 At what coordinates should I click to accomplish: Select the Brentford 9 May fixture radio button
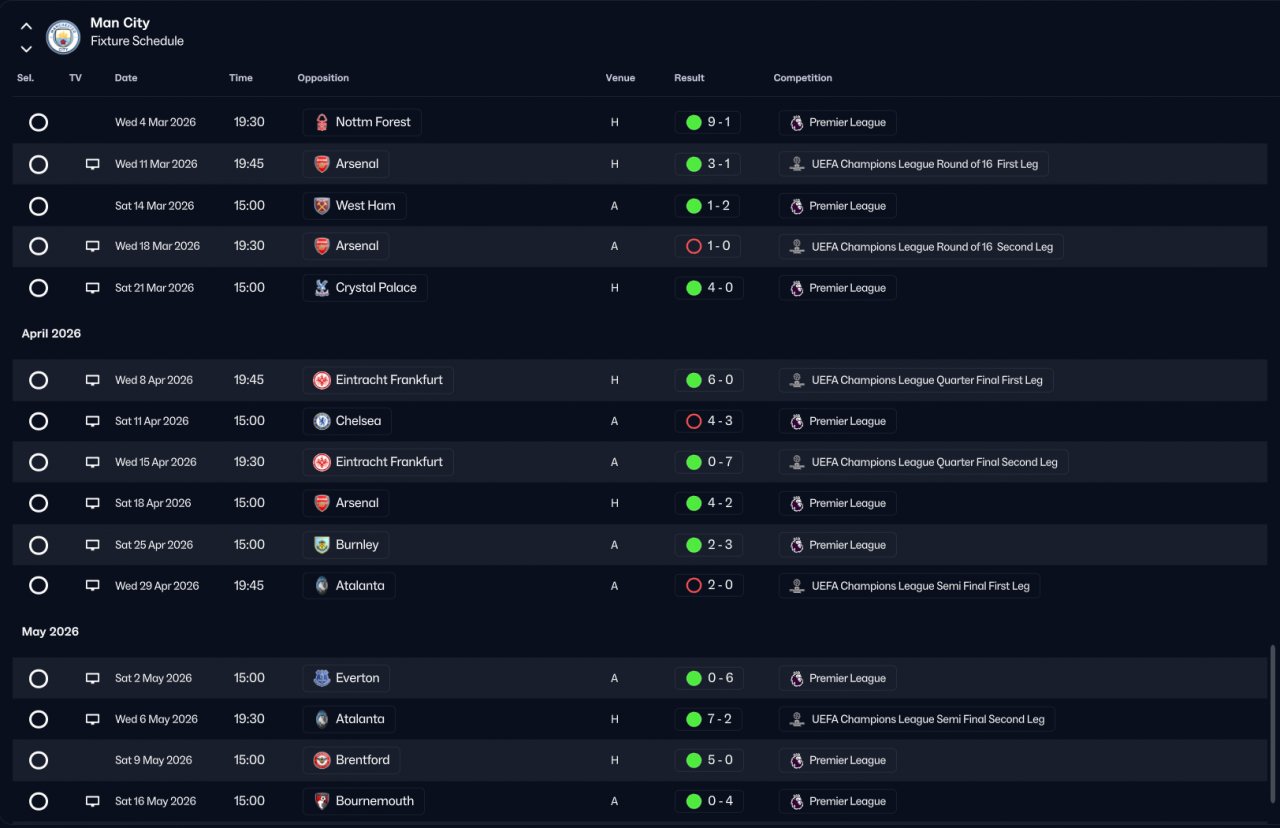pyautogui.click(x=38, y=760)
